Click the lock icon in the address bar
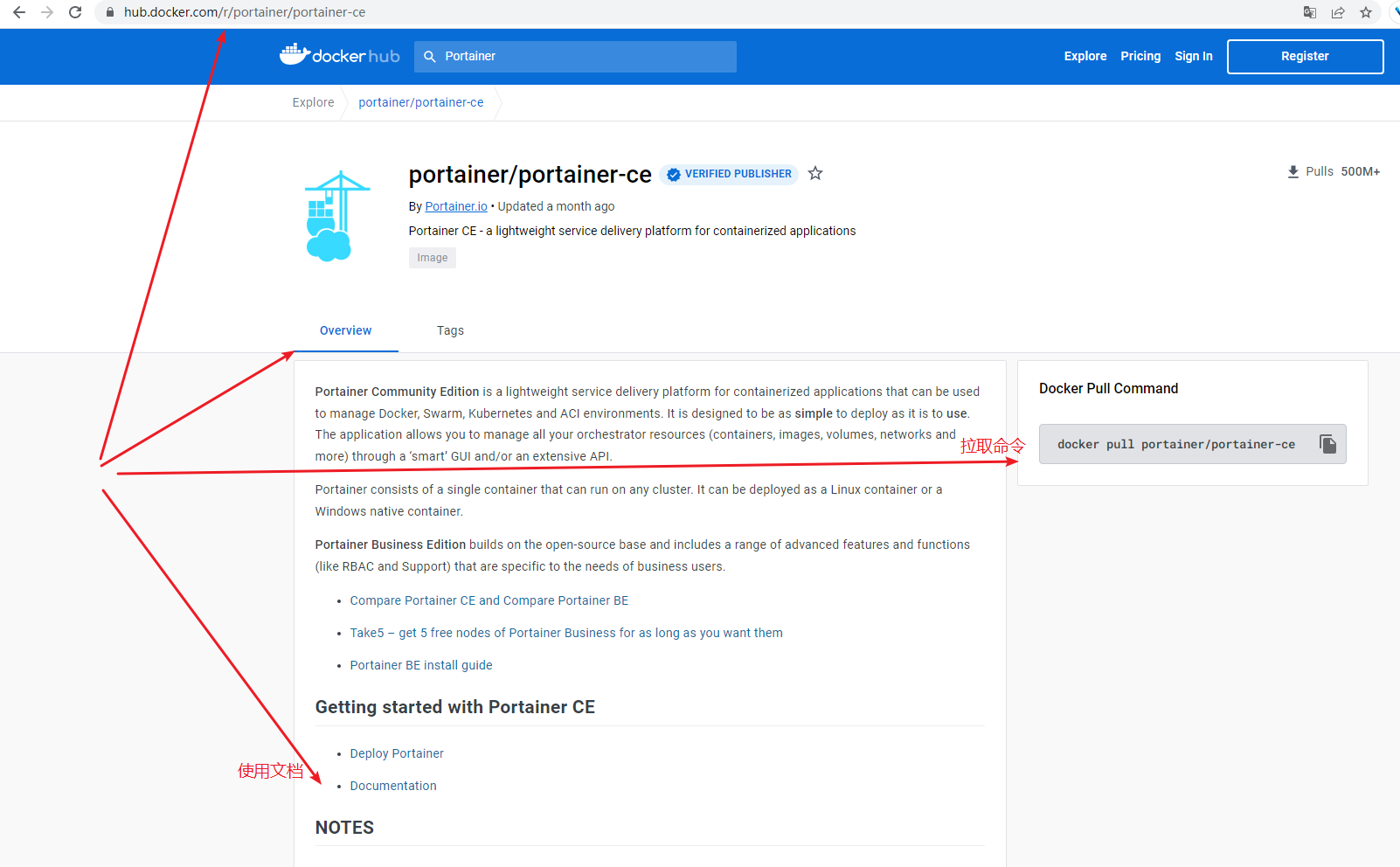The image size is (1400, 867). pyautogui.click(x=110, y=12)
